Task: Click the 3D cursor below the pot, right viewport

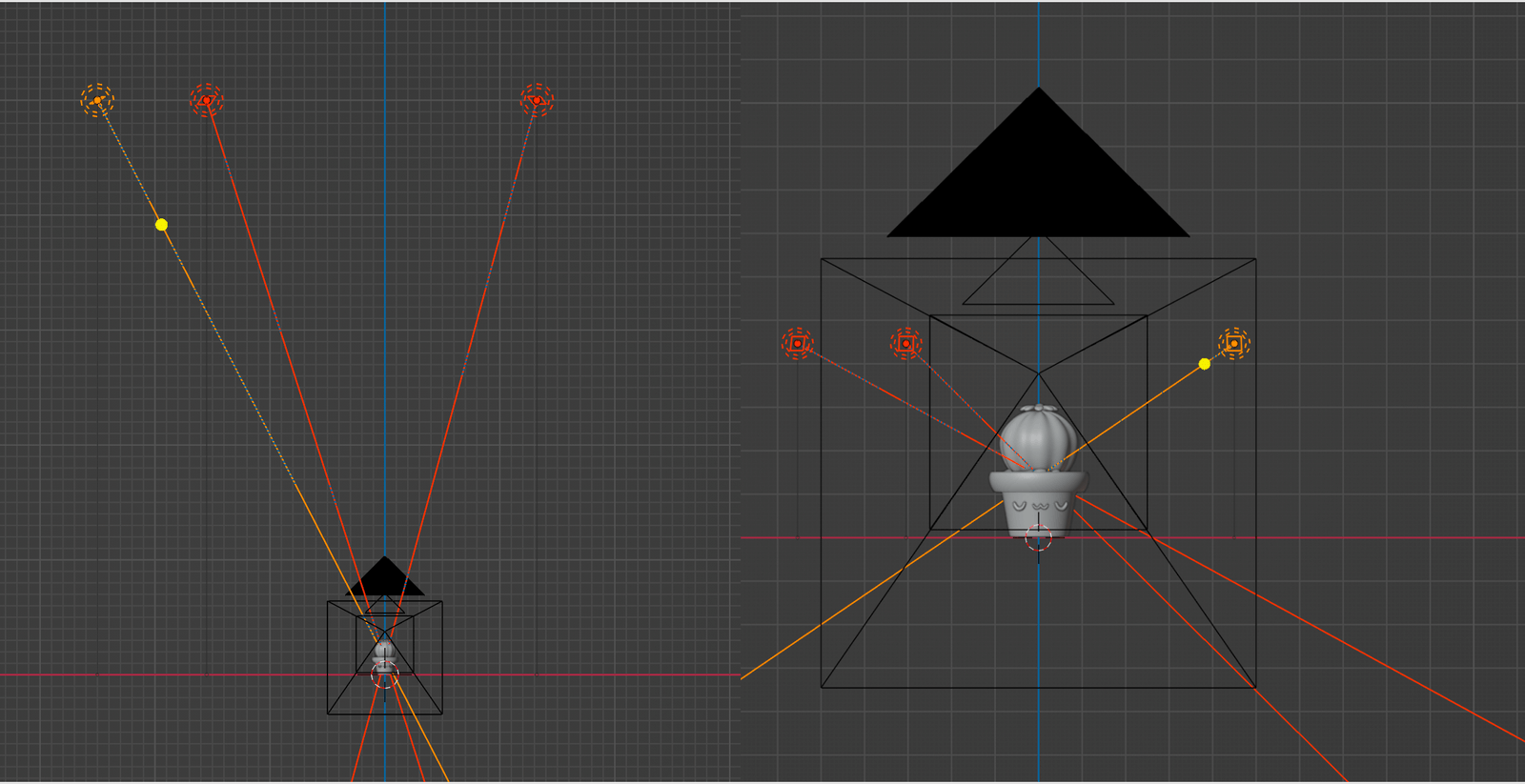Action: (x=1038, y=538)
